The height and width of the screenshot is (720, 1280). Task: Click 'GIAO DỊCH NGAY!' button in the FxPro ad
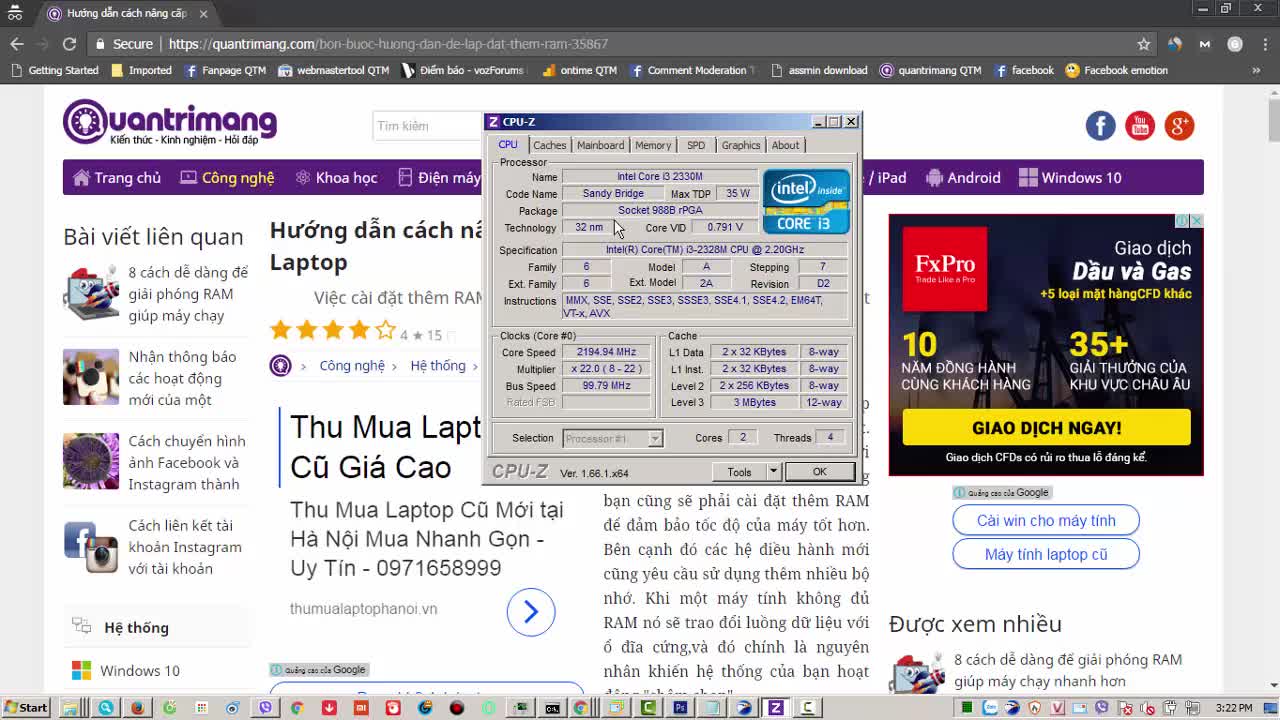[x=1046, y=428]
